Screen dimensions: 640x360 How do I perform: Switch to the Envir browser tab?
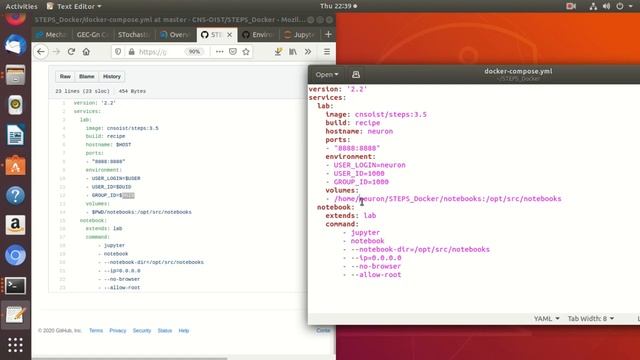pyautogui.click(x=258, y=35)
